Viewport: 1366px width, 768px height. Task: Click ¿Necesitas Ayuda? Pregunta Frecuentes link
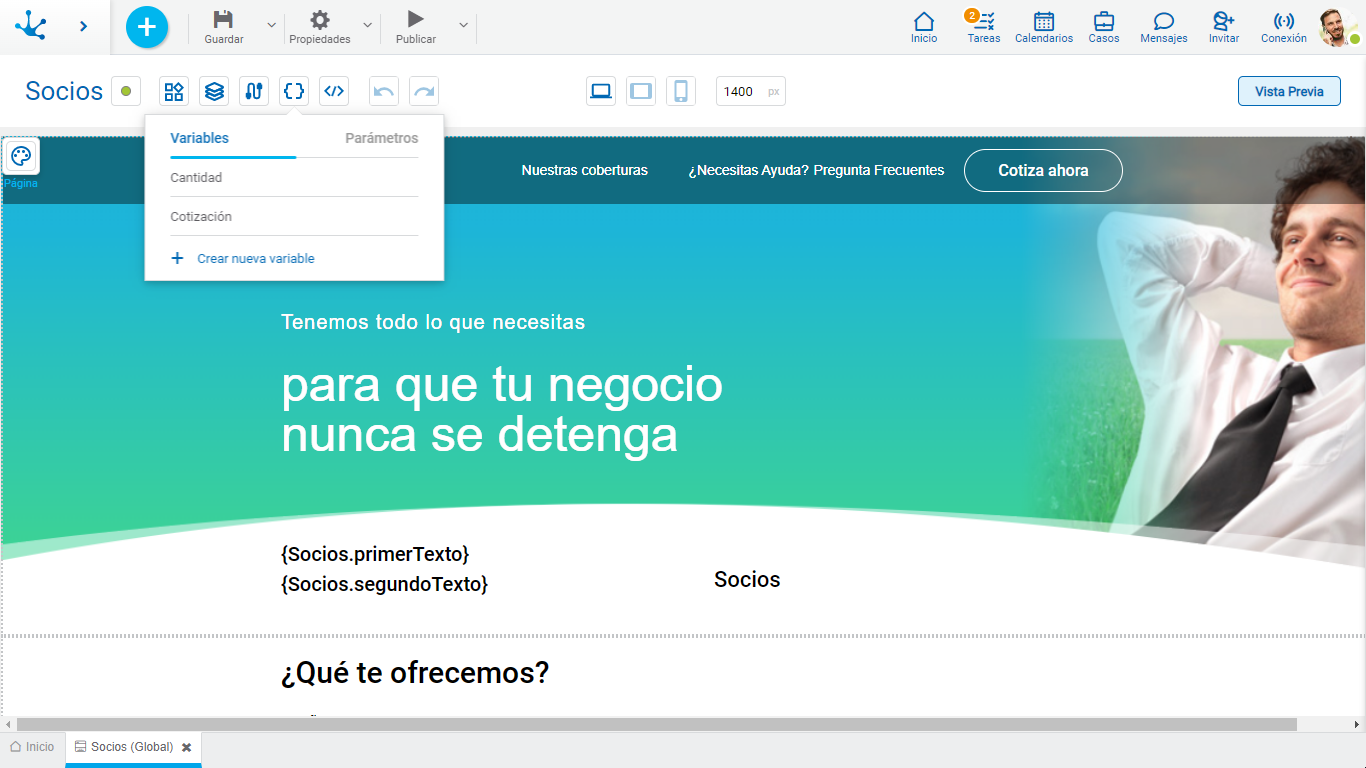pyautogui.click(x=816, y=170)
